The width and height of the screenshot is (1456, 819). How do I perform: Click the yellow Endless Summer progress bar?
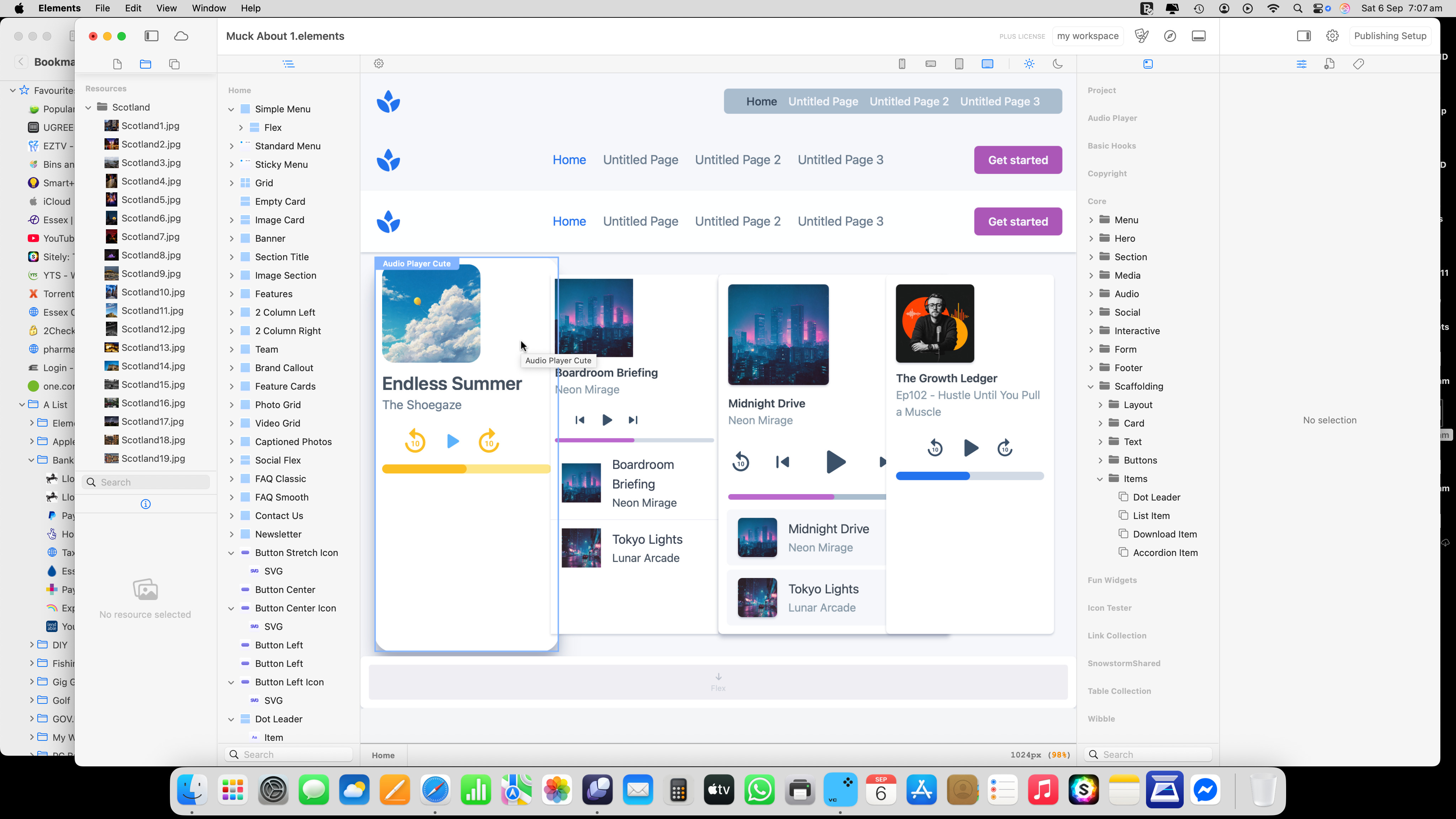pos(466,469)
